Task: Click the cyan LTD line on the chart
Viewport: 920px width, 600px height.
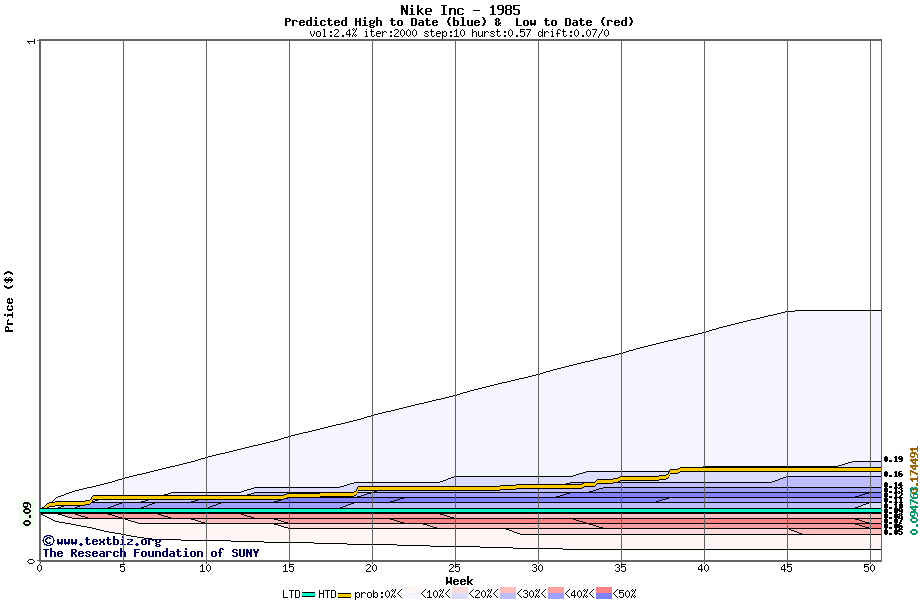Action: 461,511
